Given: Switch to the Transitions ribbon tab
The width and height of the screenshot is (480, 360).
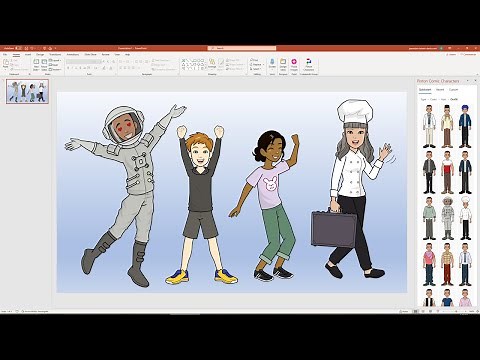Looking at the screenshot, I should pos(55,54).
